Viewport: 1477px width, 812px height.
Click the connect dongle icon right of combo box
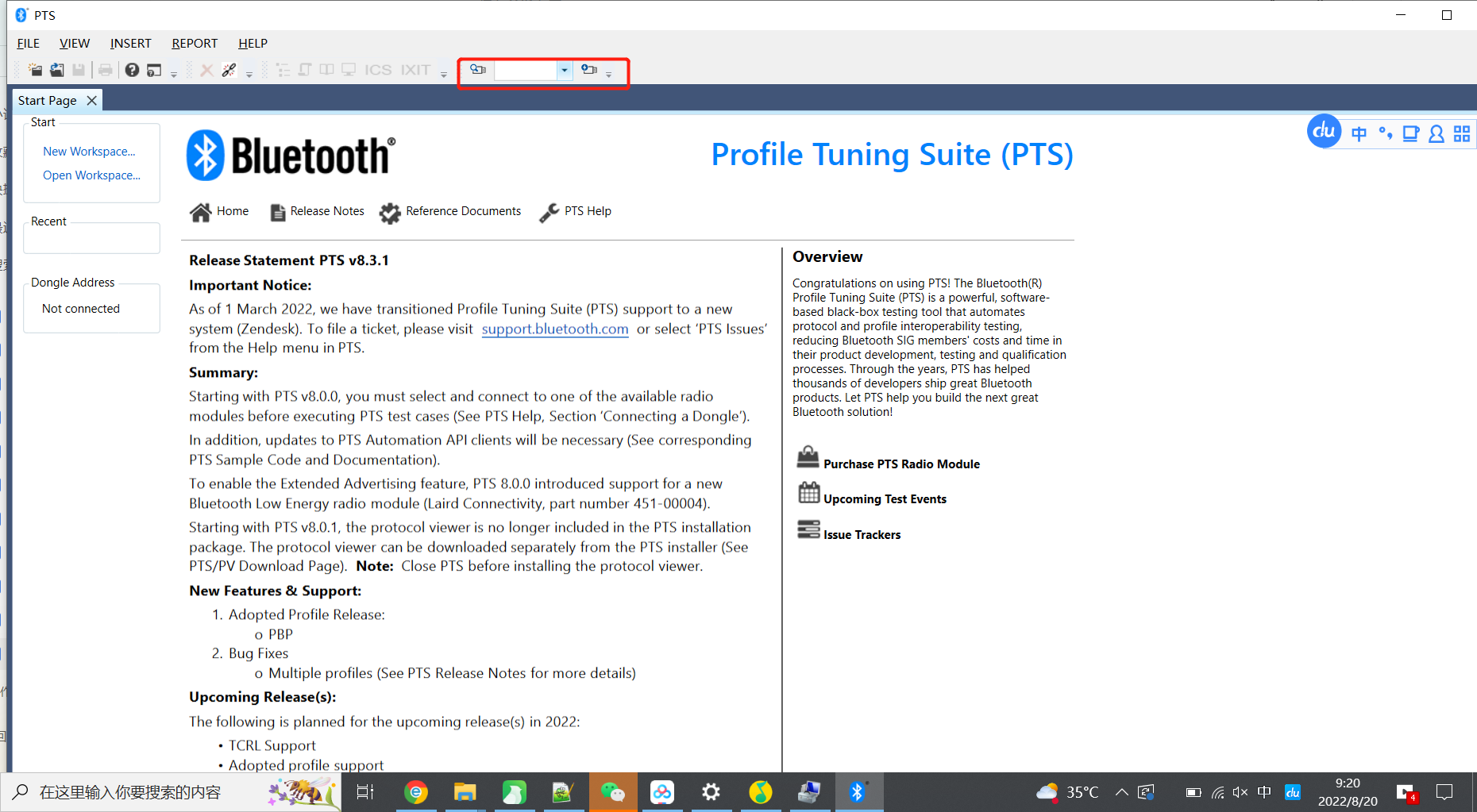click(x=588, y=70)
